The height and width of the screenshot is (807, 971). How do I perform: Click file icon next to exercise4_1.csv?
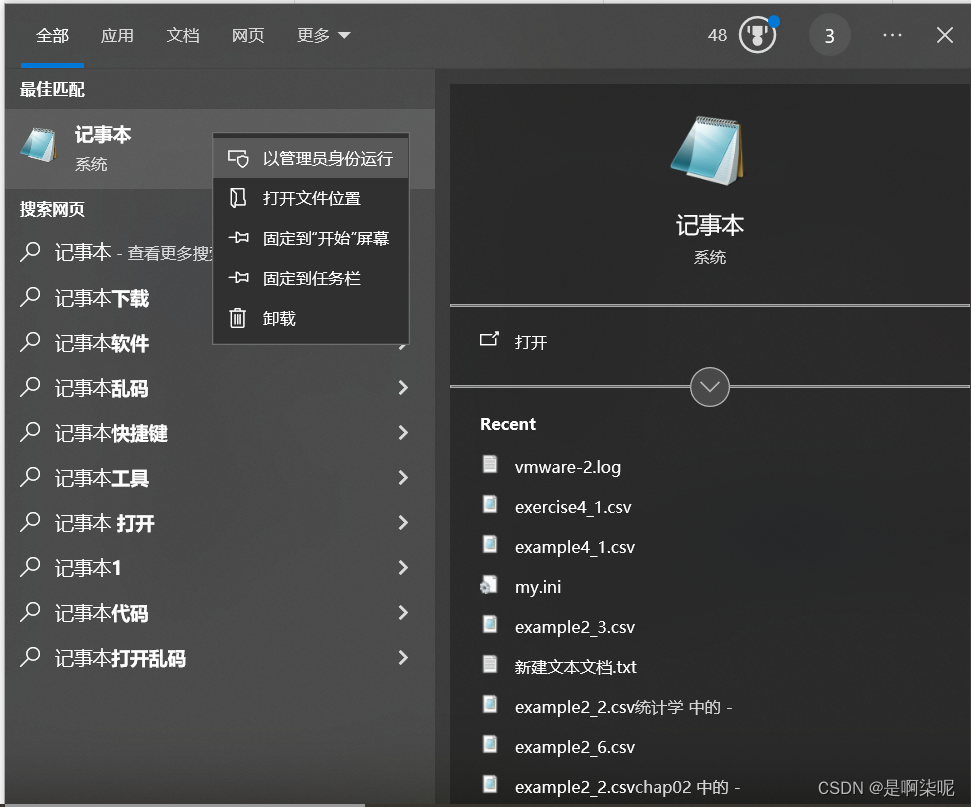tap(490, 504)
